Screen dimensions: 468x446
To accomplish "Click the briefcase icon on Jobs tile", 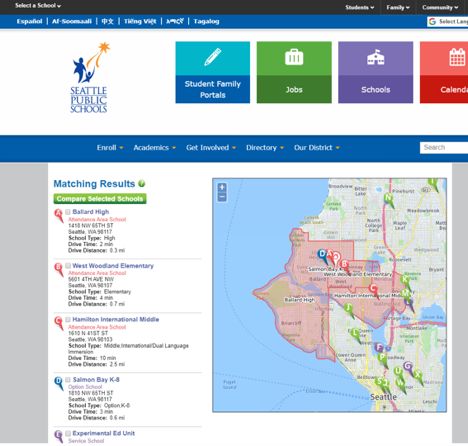I will 294,57.
